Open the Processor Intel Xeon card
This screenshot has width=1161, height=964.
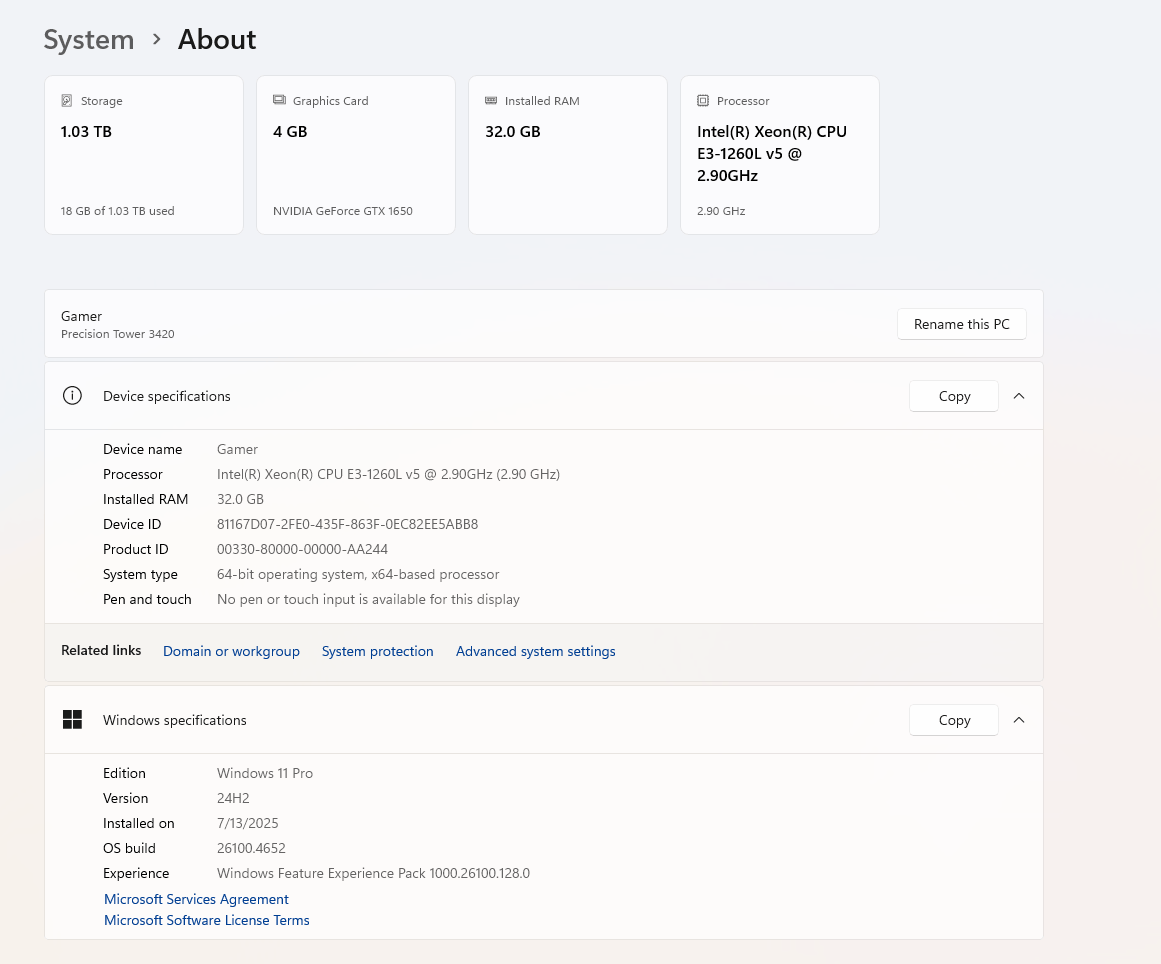(780, 155)
